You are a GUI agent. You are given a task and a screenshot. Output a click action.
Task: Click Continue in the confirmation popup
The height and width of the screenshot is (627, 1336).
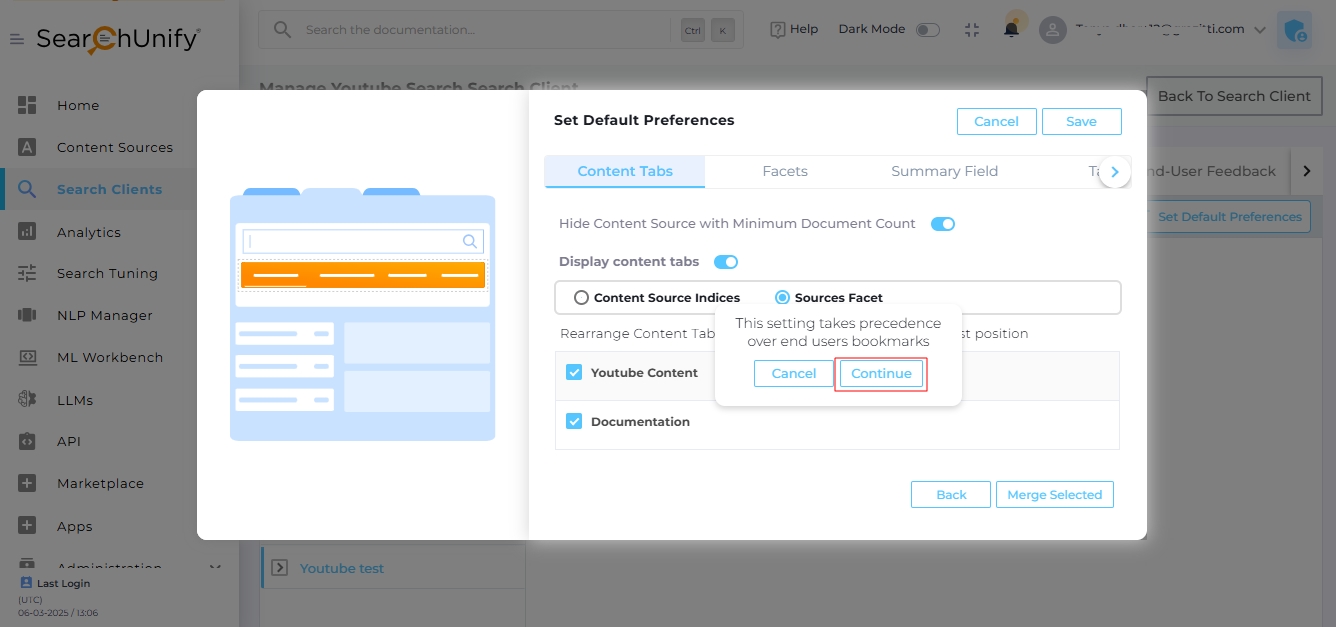(x=881, y=373)
